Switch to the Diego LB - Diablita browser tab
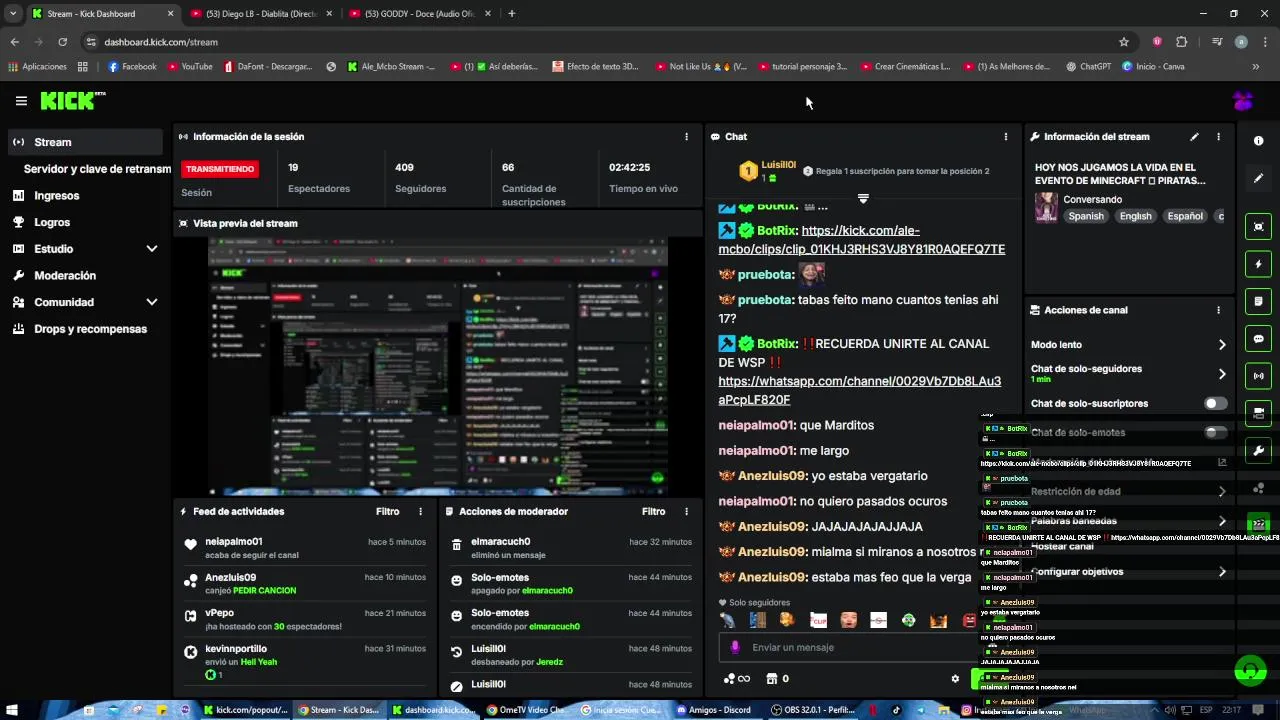The width and height of the screenshot is (1280, 720). (260, 14)
